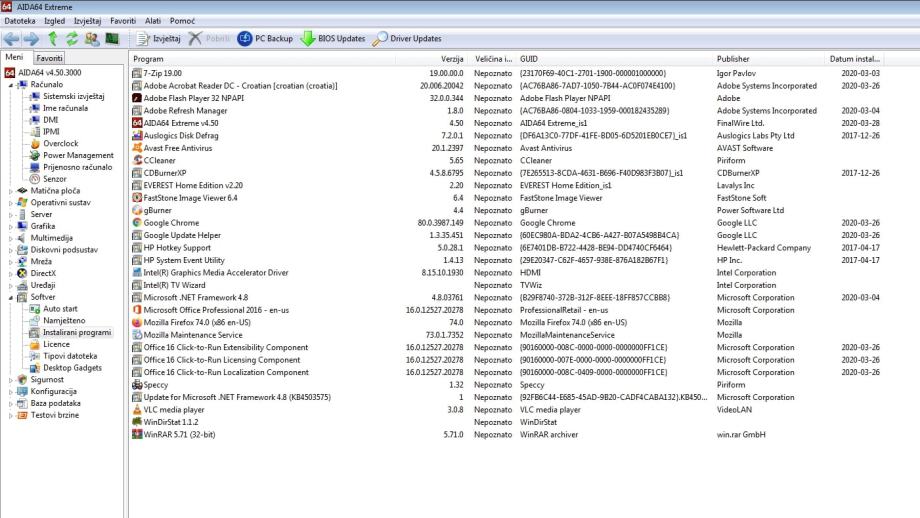Expand the Server tree node
Viewport: 920px width, 518px height.
click(x=11, y=215)
